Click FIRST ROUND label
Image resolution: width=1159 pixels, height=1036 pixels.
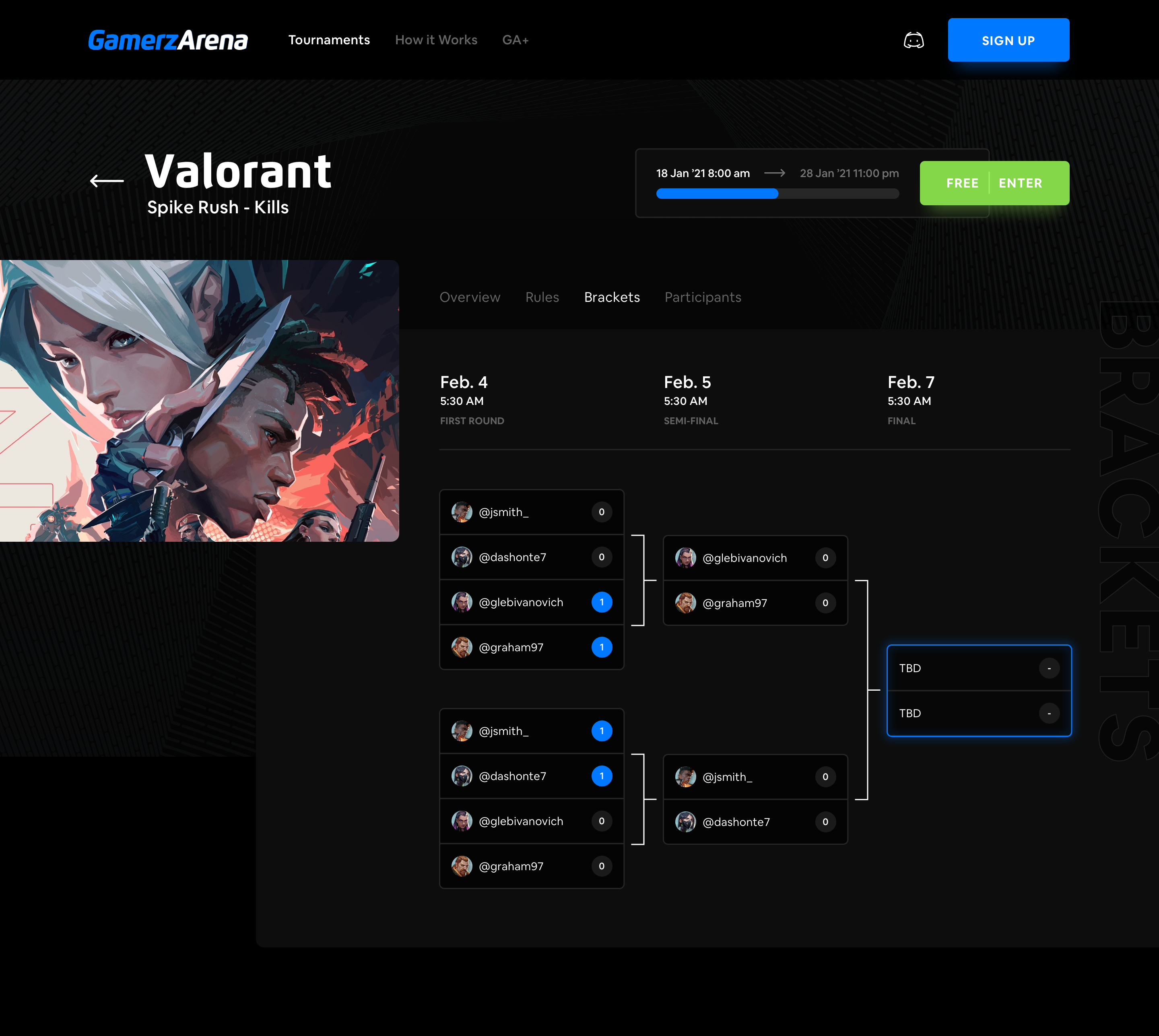(472, 421)
